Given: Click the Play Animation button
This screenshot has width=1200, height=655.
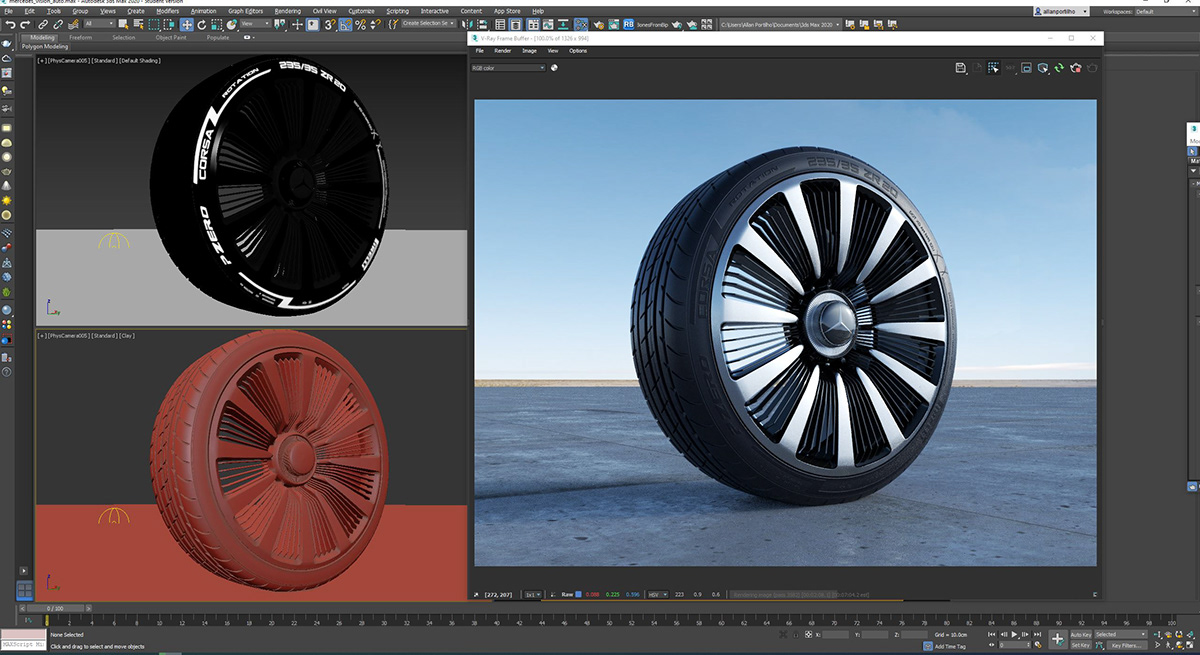Looking at the screenshot, I should pyautogui.click(x=1014, y=634).
